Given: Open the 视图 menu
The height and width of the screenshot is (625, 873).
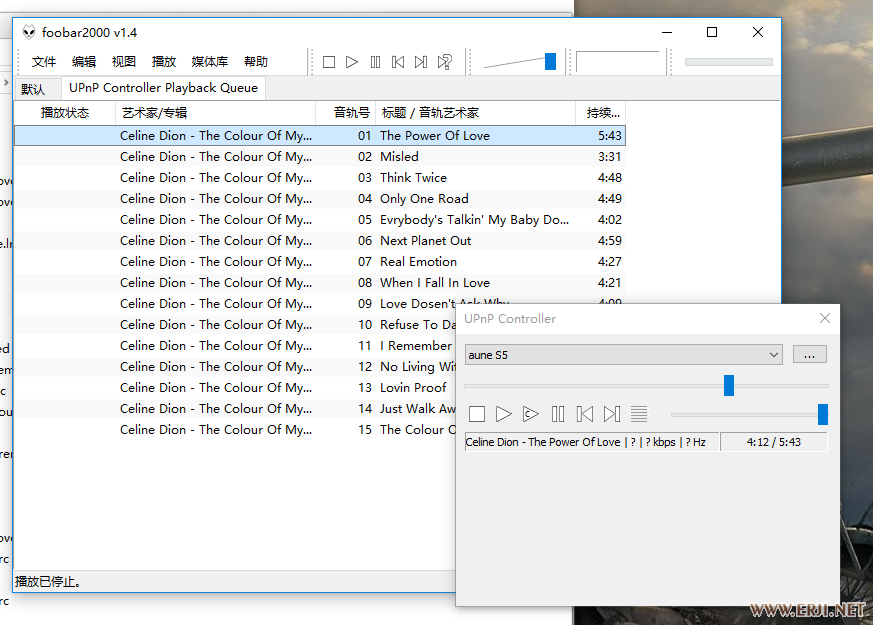Looking at the screenshot, I should click(x=124, y=62).
